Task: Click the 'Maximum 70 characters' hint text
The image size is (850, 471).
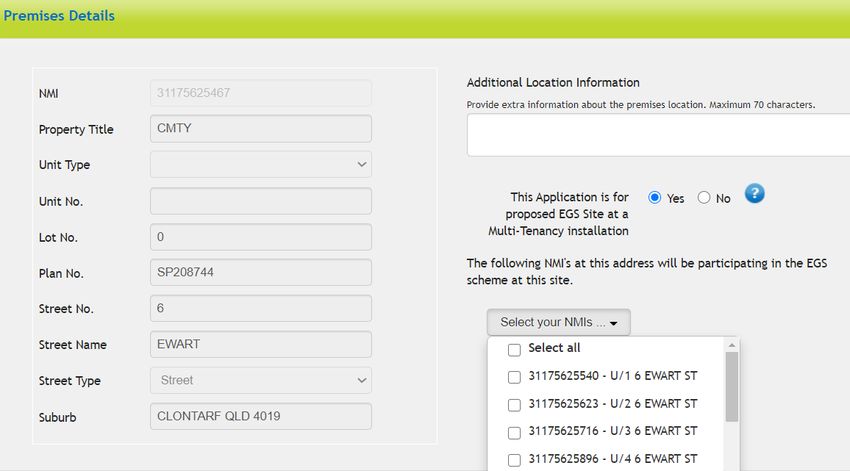Action: pos(762,105)
